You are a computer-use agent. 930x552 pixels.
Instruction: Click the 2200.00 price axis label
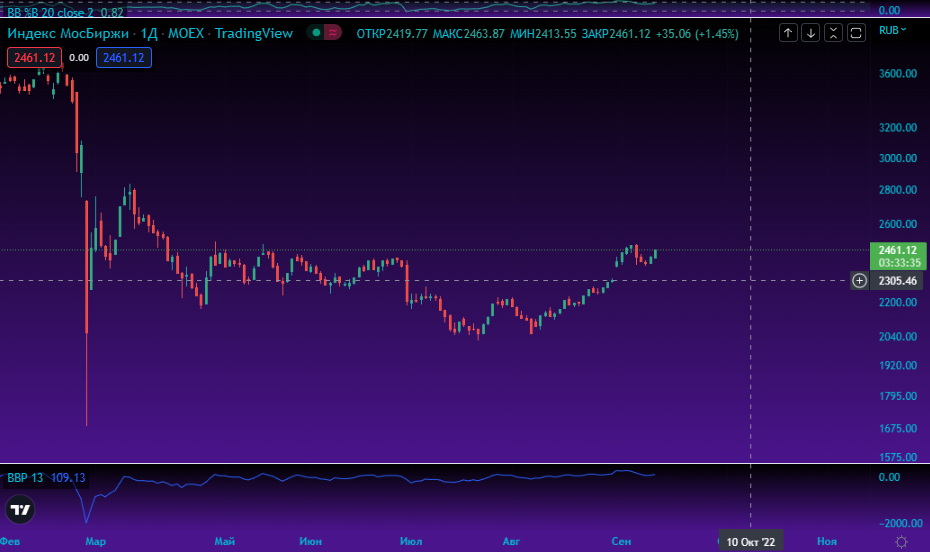click(897, 302)
